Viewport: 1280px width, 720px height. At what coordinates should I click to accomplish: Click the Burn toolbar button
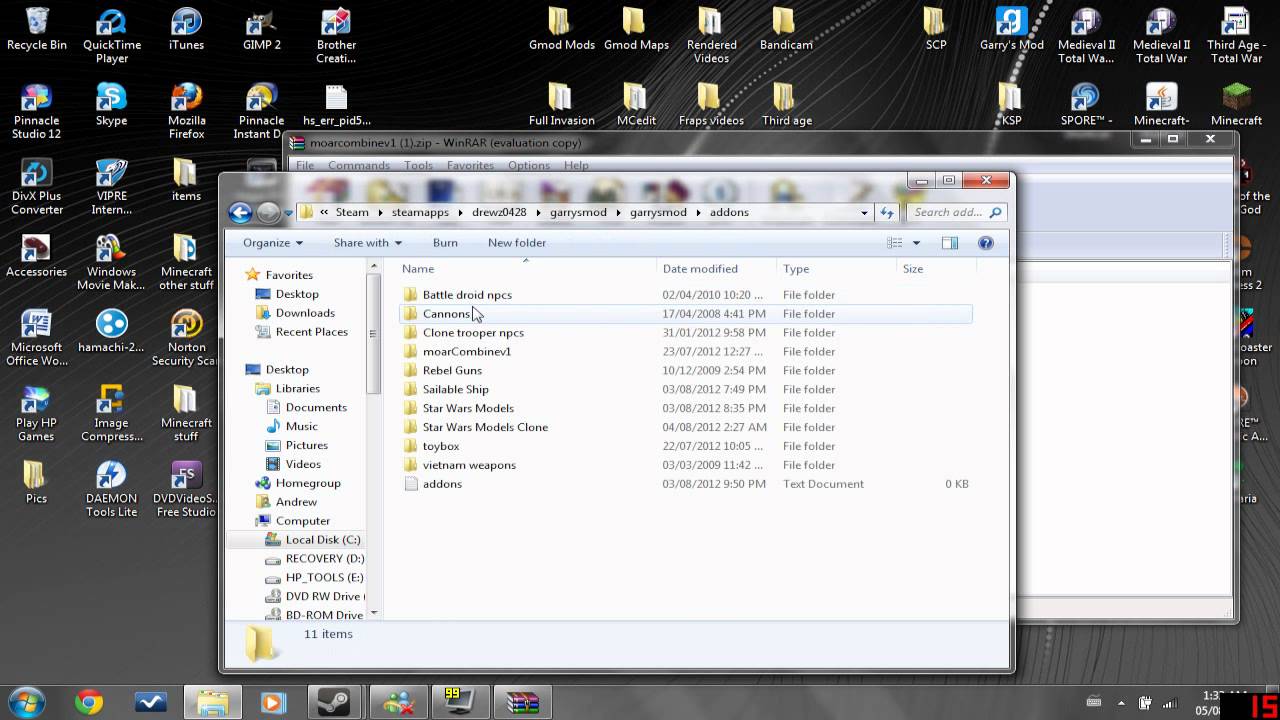point(445,243)
